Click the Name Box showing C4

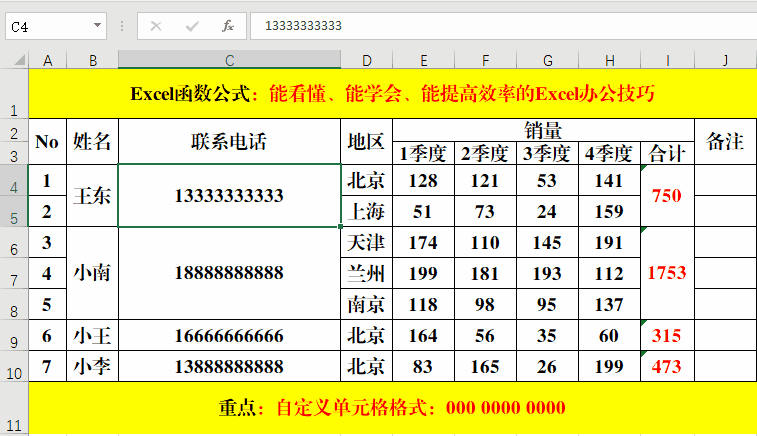[x=56, y=26]
